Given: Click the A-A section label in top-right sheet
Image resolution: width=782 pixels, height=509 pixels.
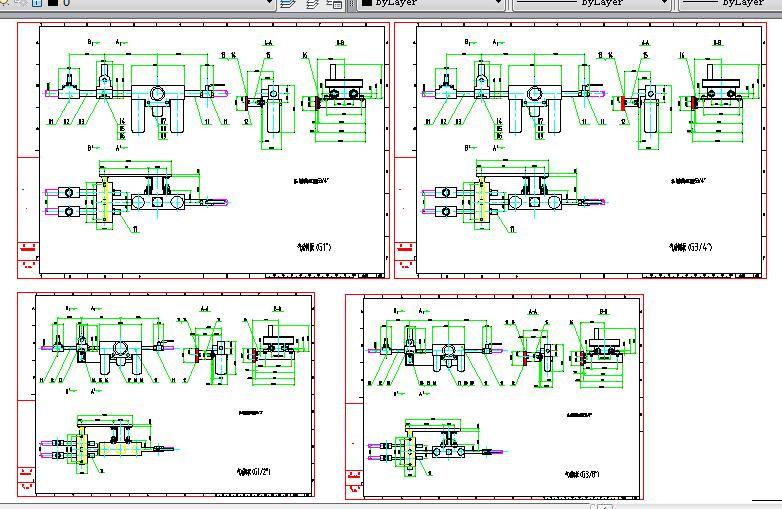Looking at the screenshot, I should [x=645, y=43].
